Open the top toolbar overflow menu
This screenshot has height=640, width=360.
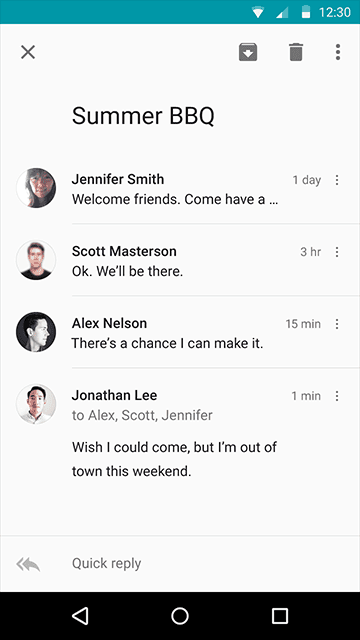[338, 52]
